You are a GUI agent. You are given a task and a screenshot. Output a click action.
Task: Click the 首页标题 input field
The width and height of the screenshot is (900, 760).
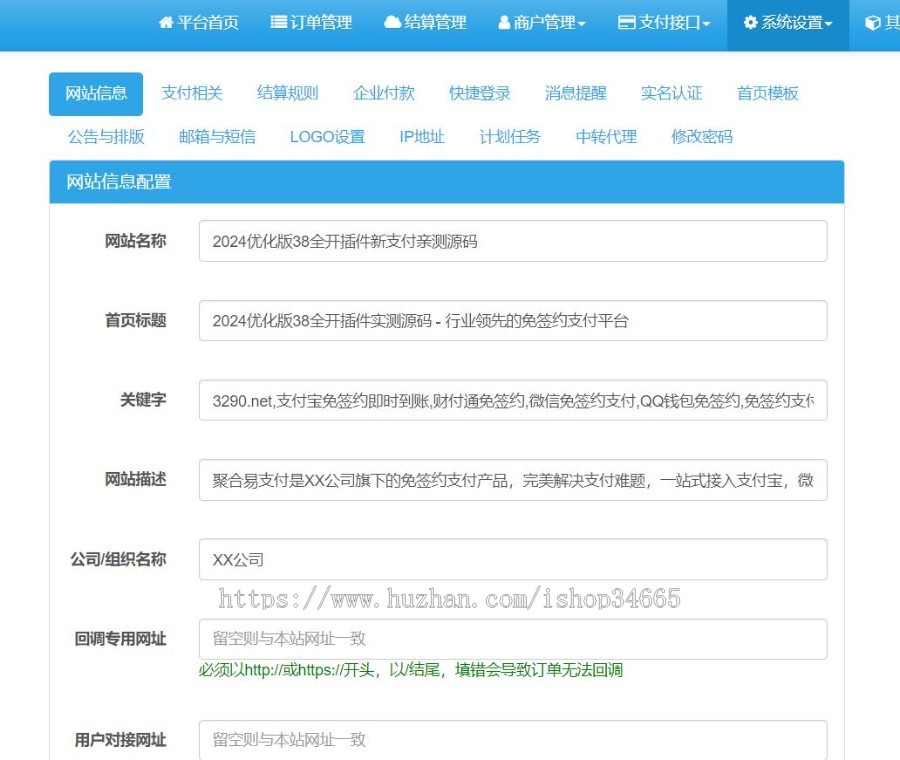point(513,320)
